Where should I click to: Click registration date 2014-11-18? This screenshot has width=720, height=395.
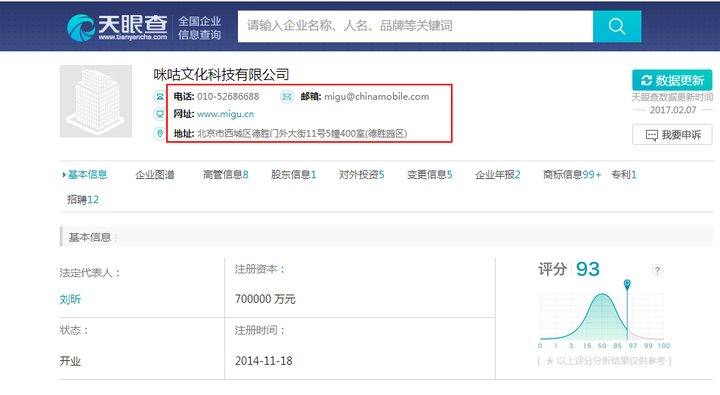click(x=264, y=361)
